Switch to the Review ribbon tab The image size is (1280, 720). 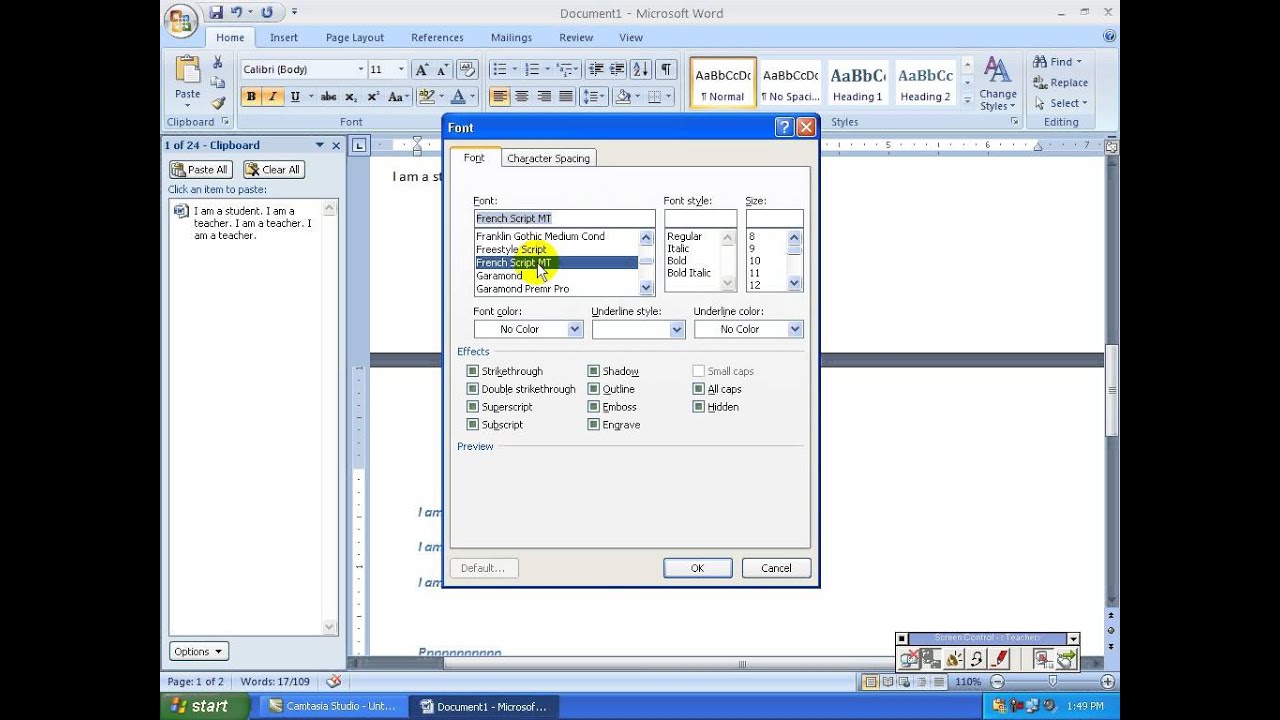tap(576, 37)
